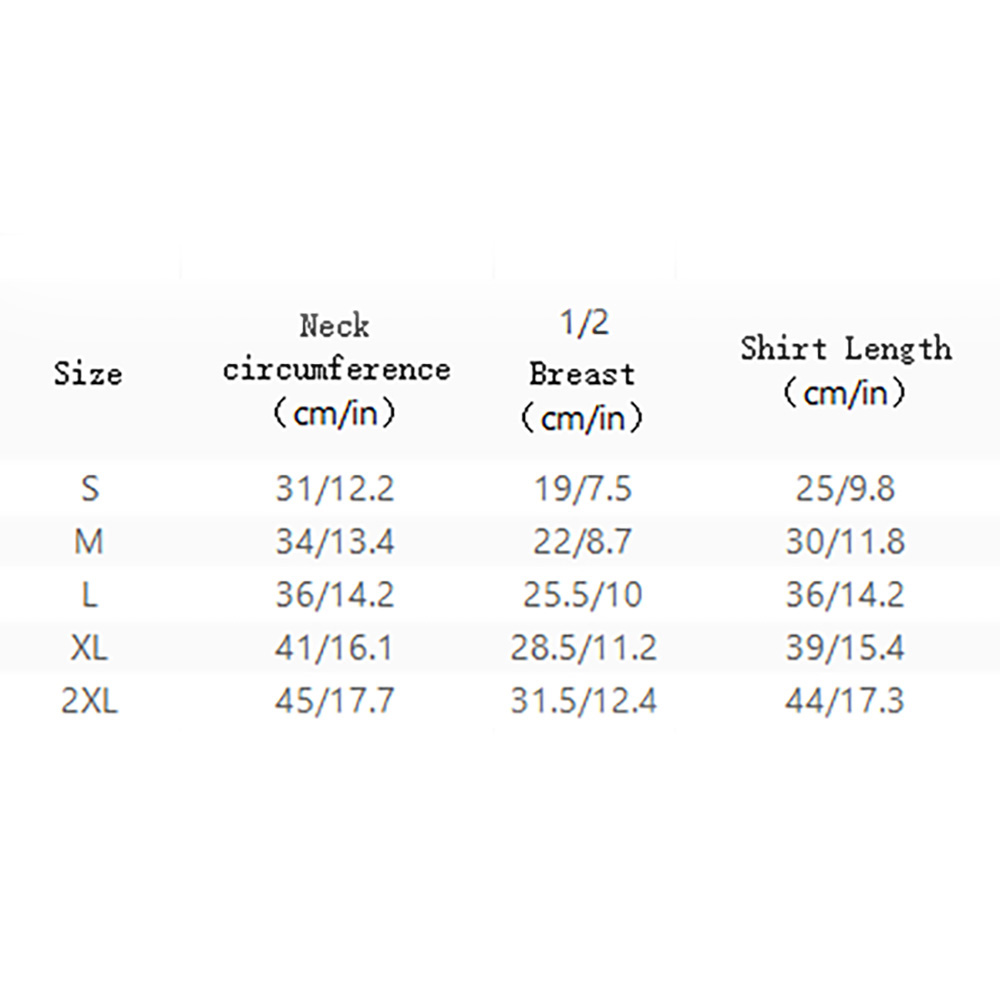Screen dimensions: 1000x1000
Task: Select the 2XL size row label
Action: pos(89,701)
